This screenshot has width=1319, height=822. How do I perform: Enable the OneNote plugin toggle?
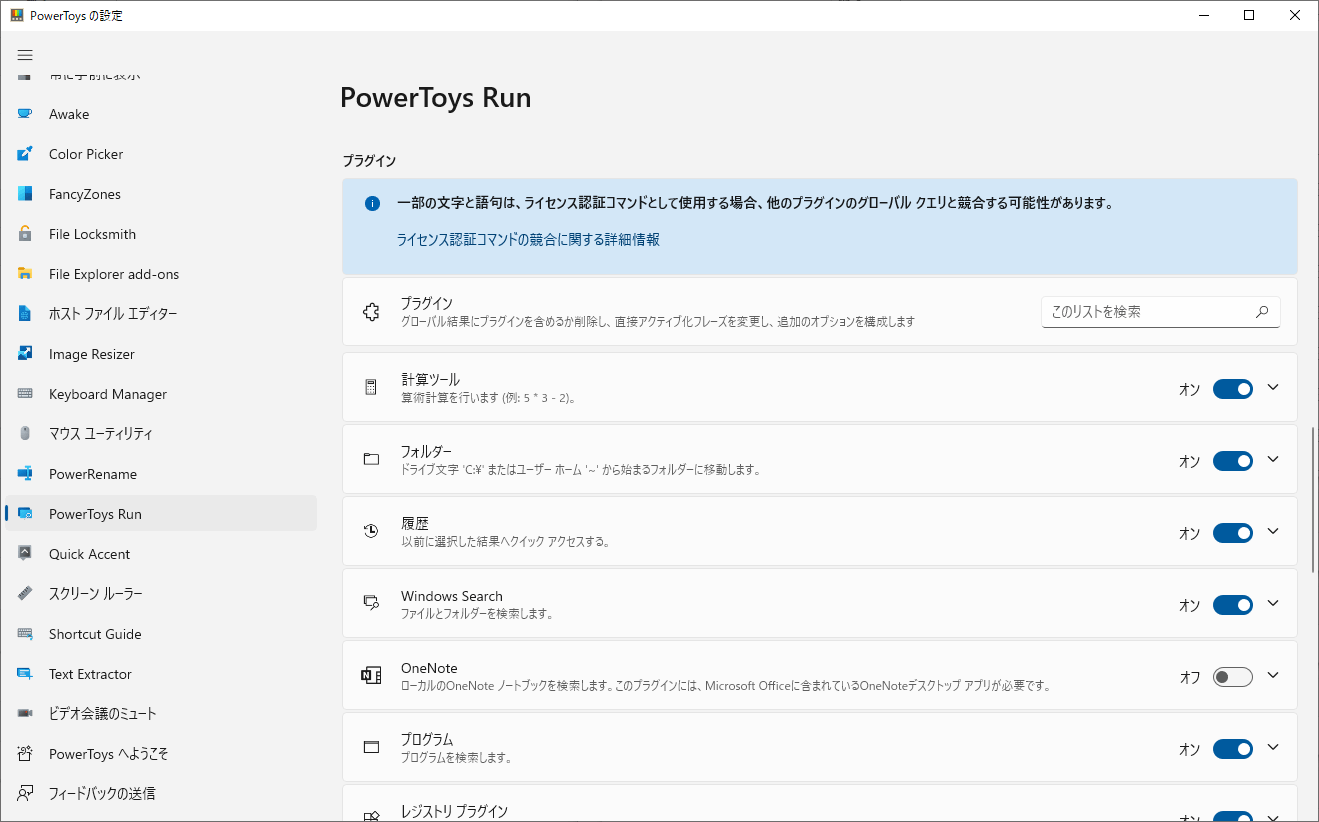pos(1233,677)
